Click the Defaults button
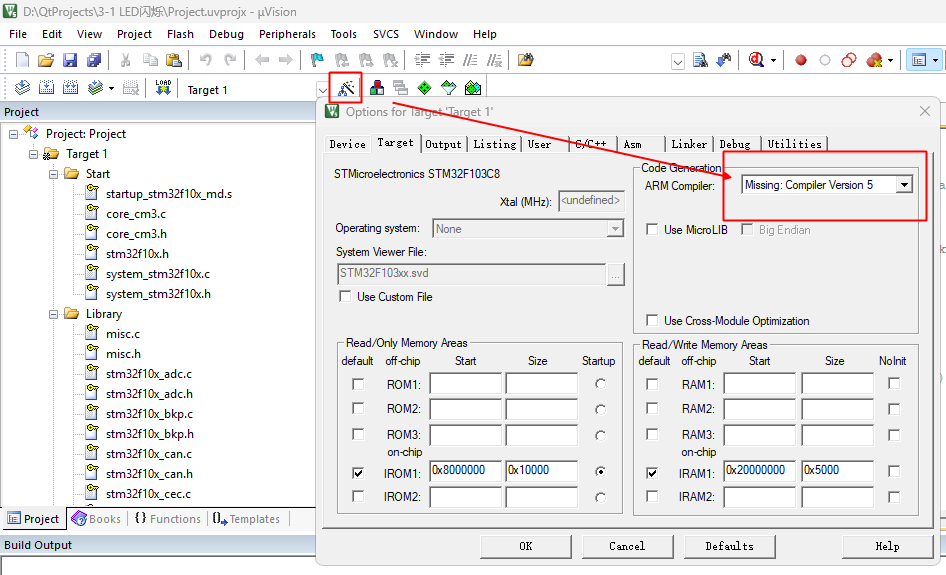 729,546
